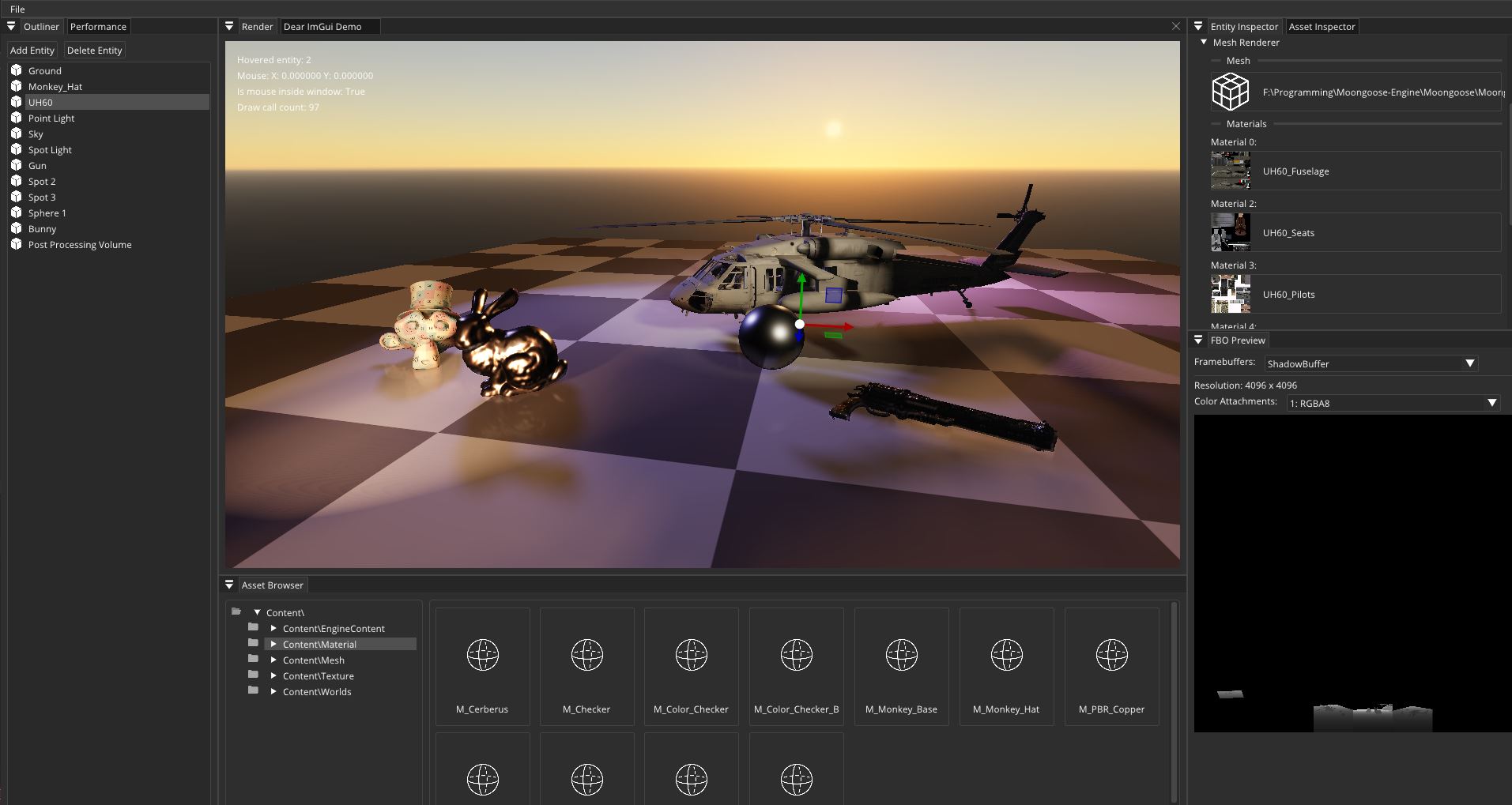Expand the Content\Mesh tree arrow

pos(273,660)
